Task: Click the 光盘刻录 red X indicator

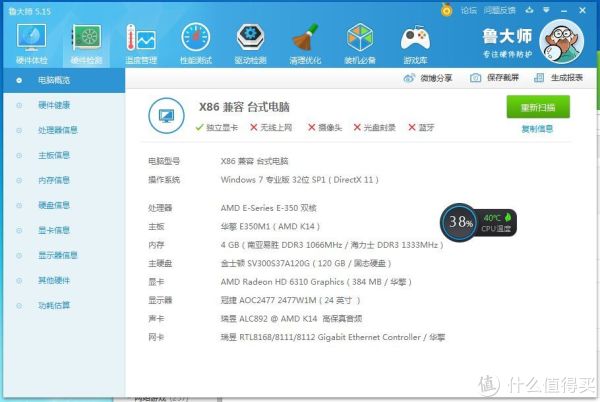Action: 357,127
